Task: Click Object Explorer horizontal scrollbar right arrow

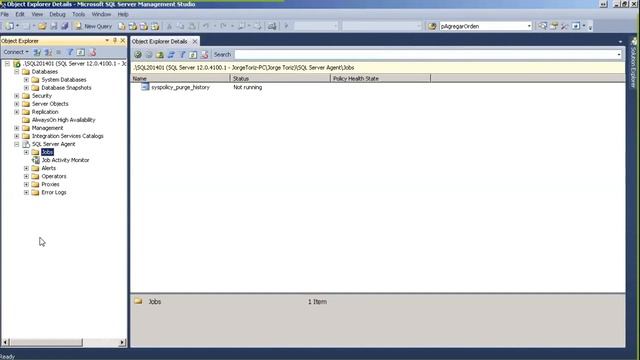Action: [122, 342]
